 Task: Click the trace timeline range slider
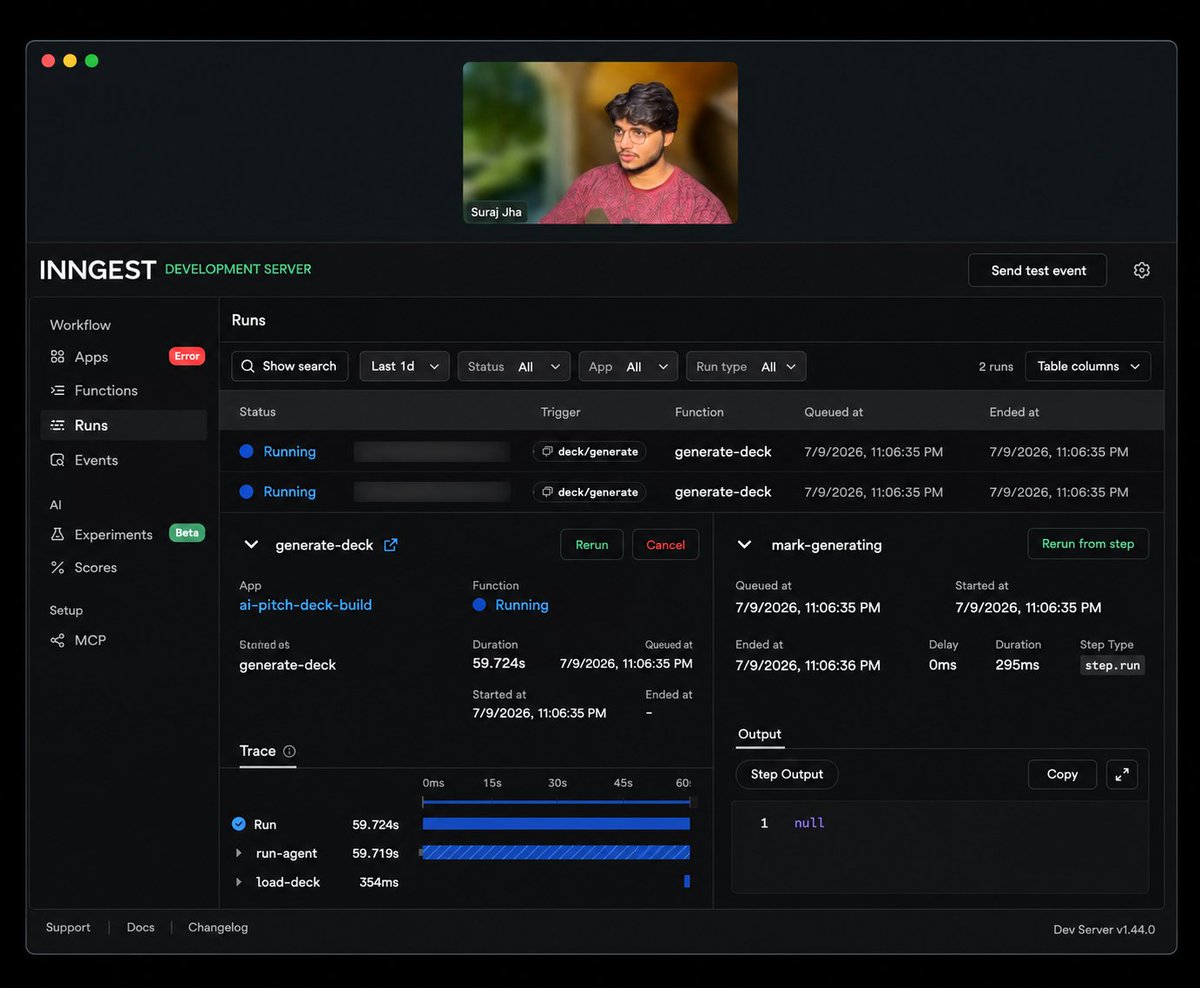point(558,802)
